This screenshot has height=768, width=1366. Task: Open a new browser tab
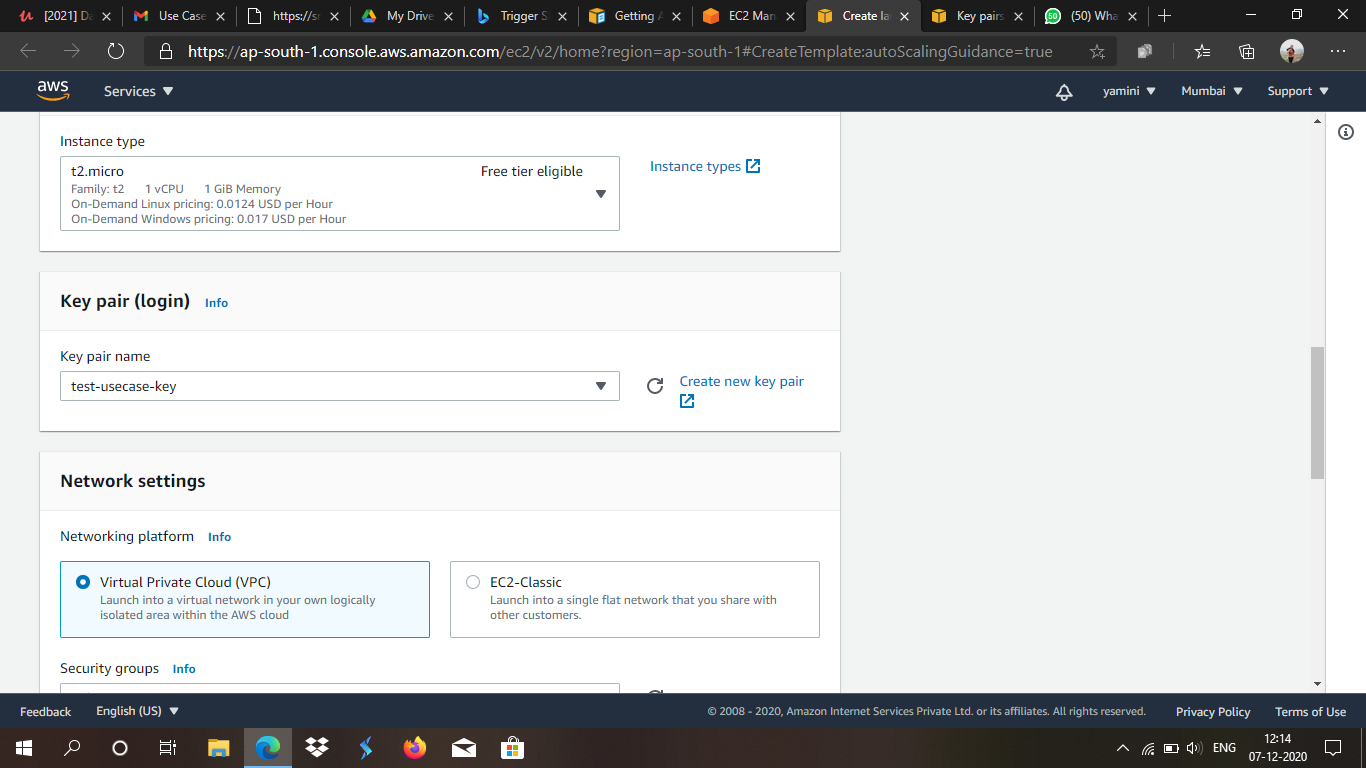pos(1164,16)
